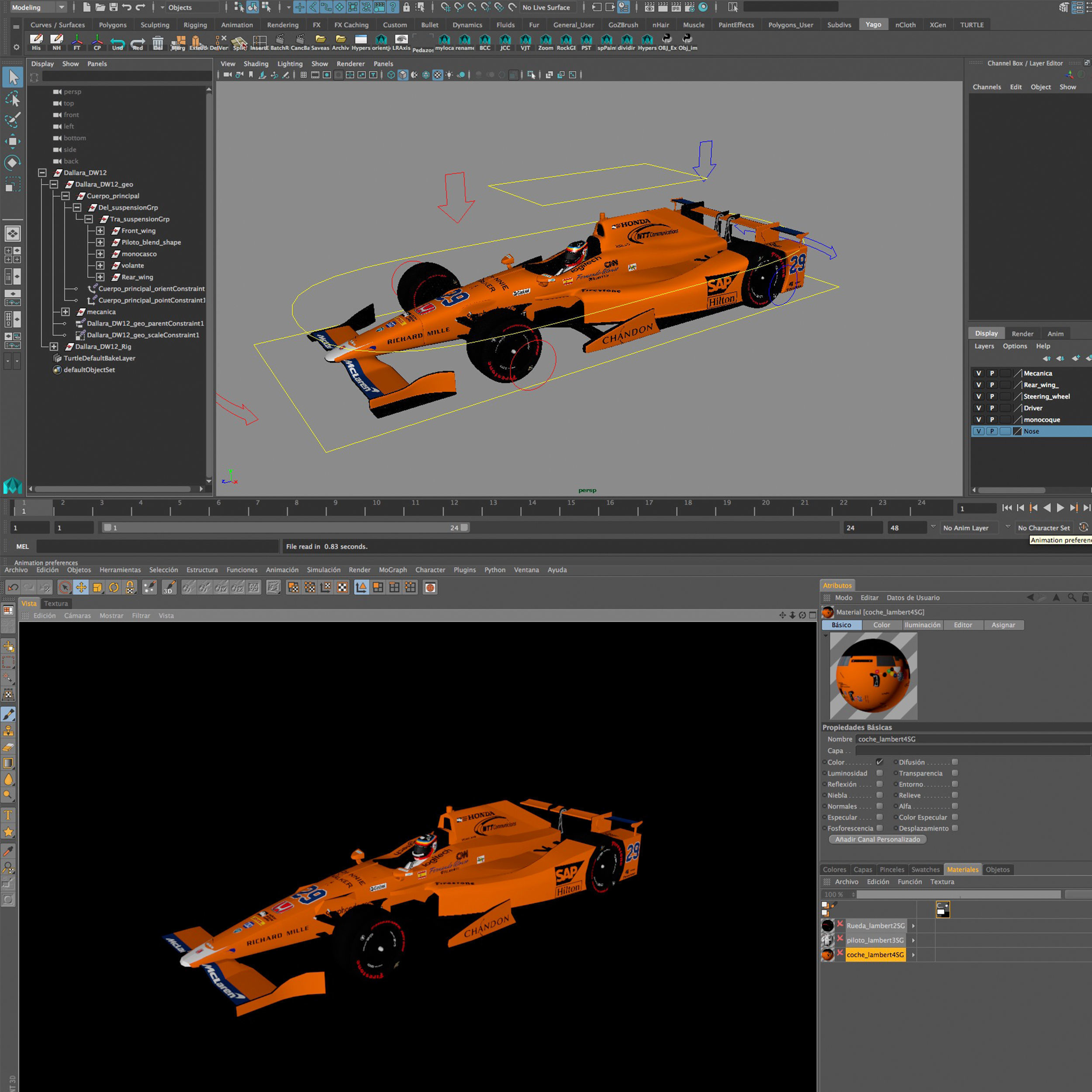Open the Iluminación material tab
Screen dimensions: 1092x1092
922,625
